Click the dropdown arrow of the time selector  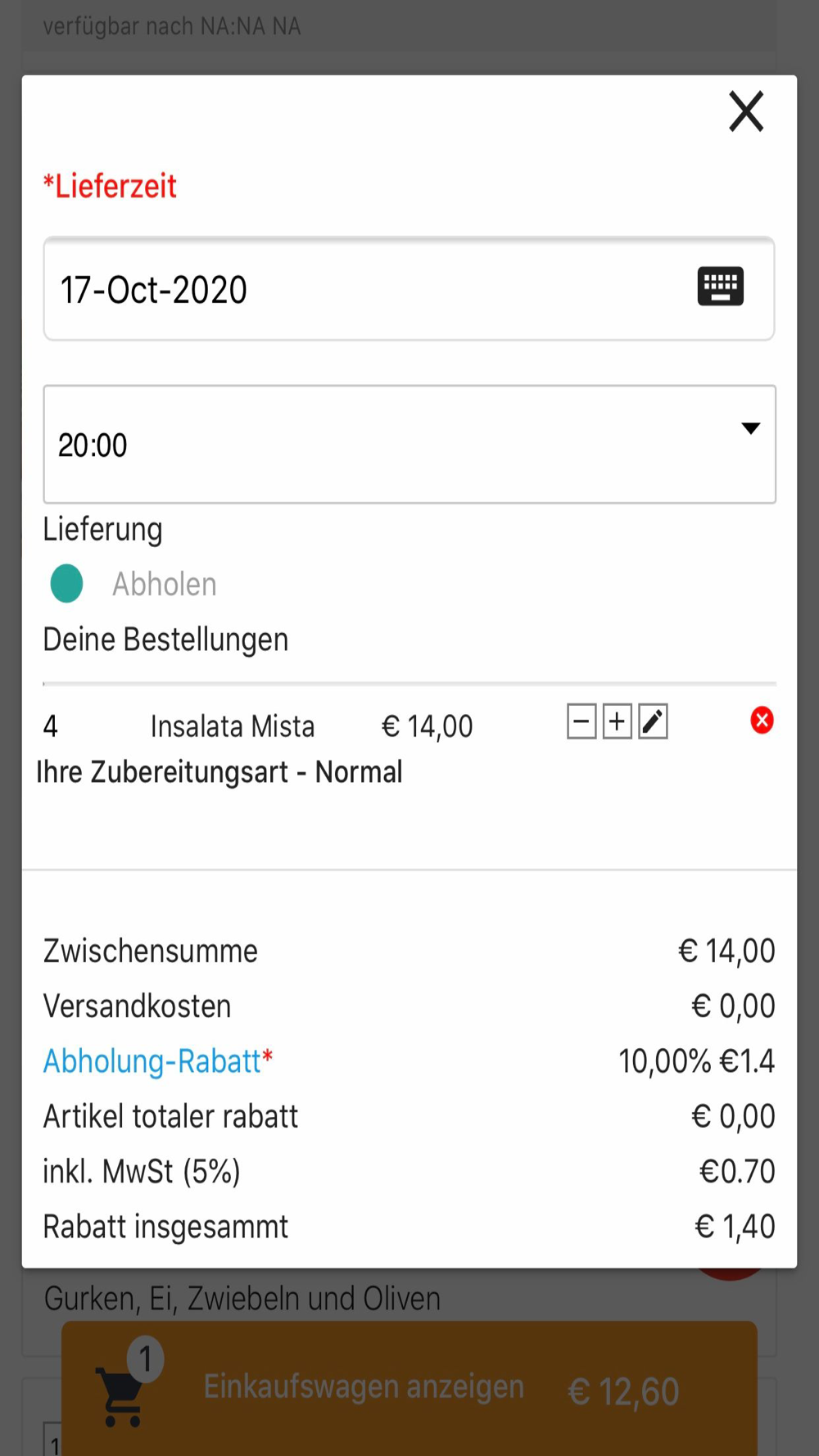750,428
